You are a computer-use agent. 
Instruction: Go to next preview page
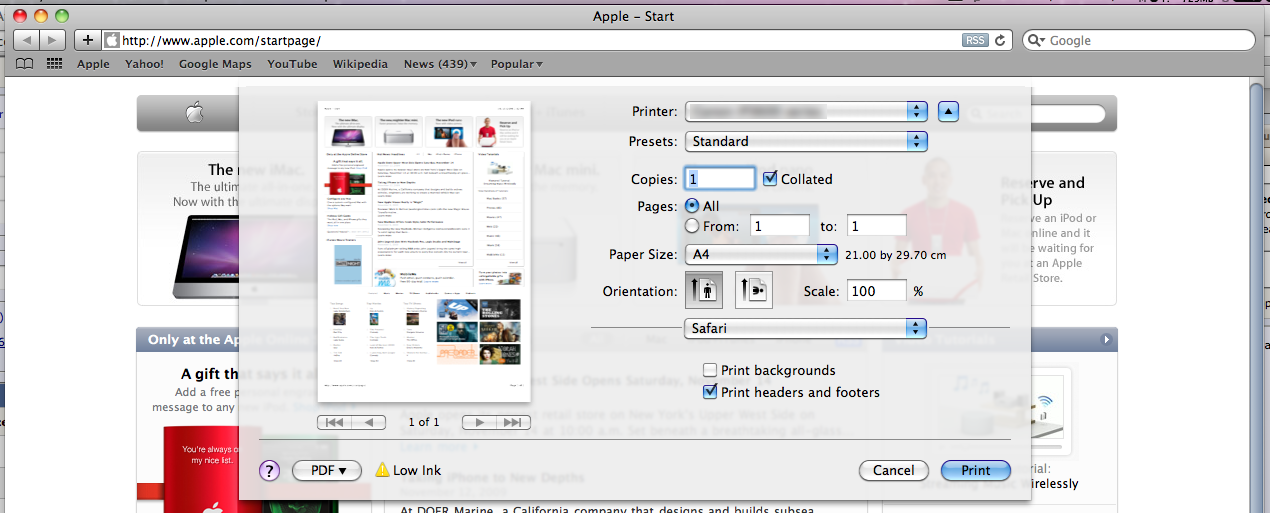tap(479, 422)
